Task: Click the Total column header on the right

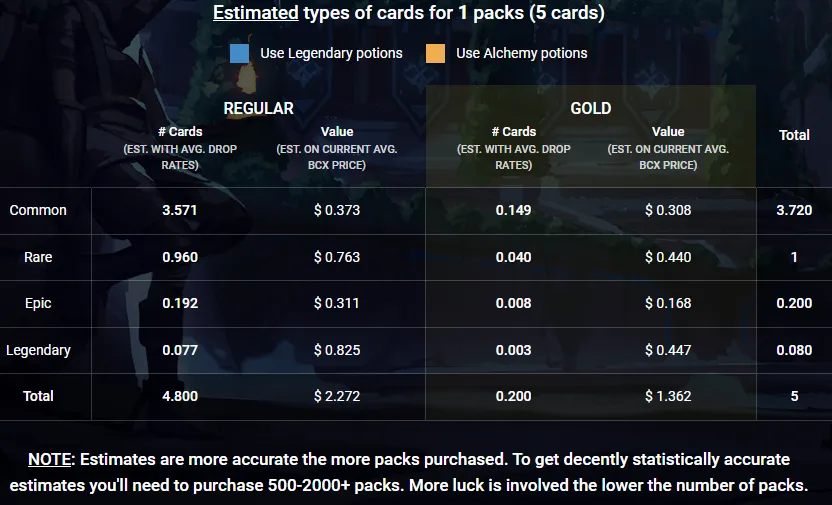Action: point(794,135)
